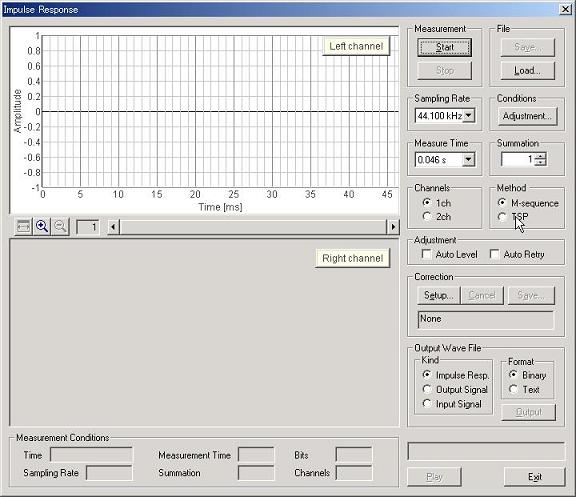Zoom in on the graph

point(42,226)
